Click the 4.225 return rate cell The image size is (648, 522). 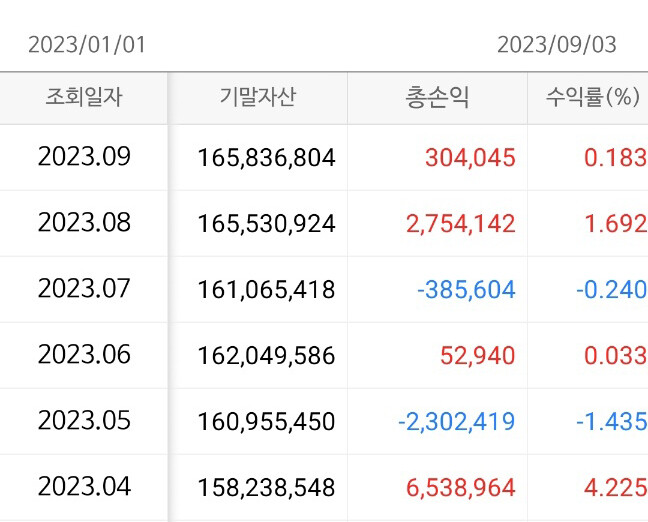pos(616,488)
